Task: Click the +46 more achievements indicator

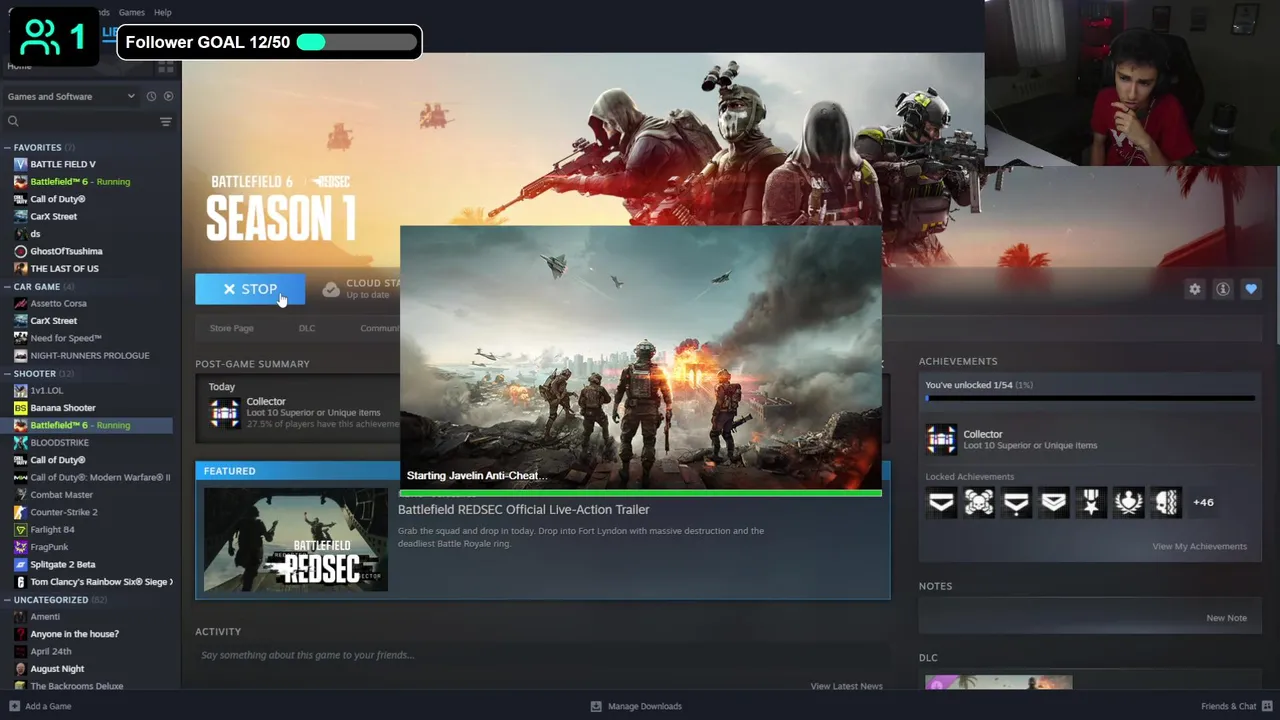Action: click(1203, 502)
